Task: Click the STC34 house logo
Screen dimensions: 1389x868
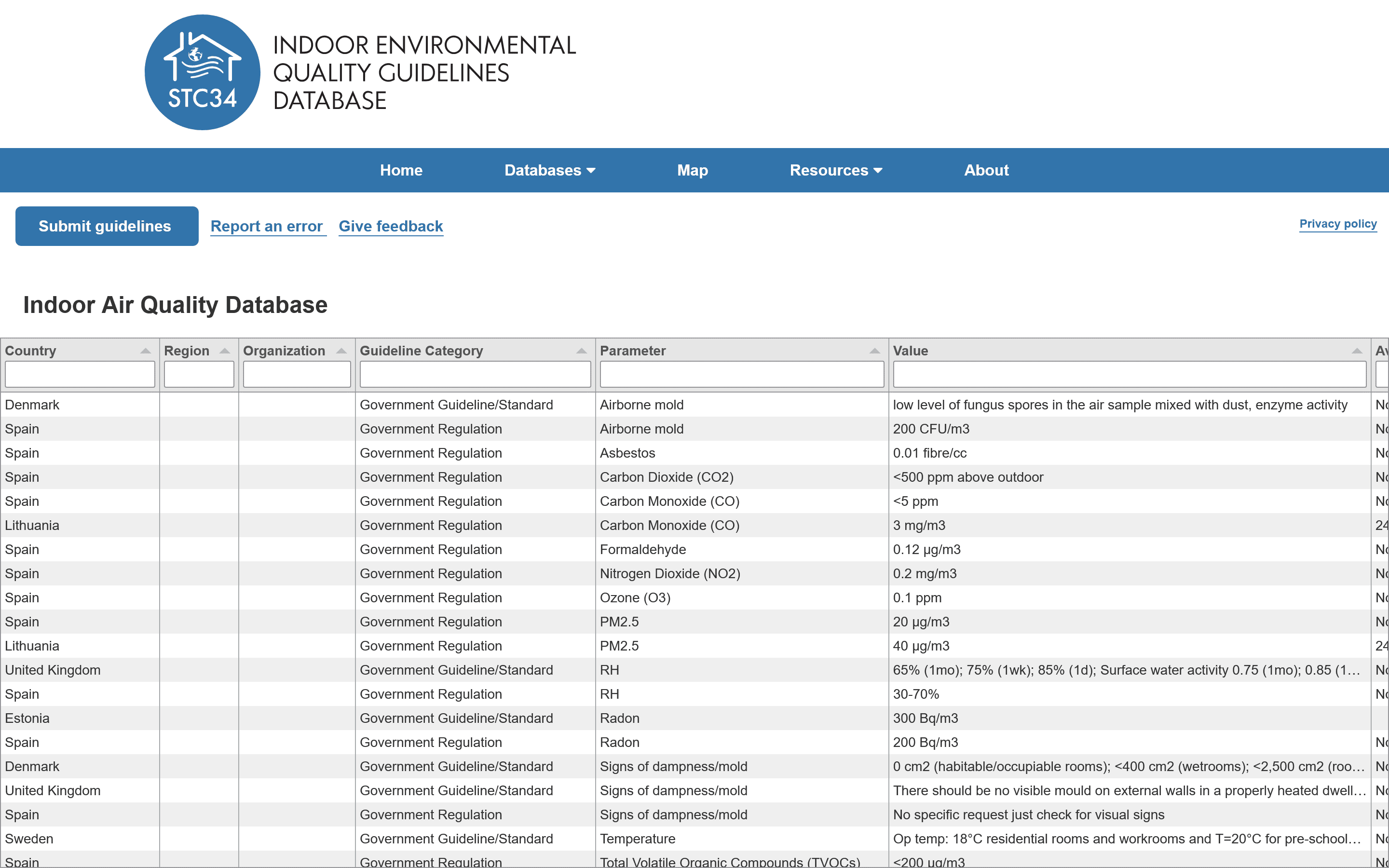Action: tap(202, 72)
